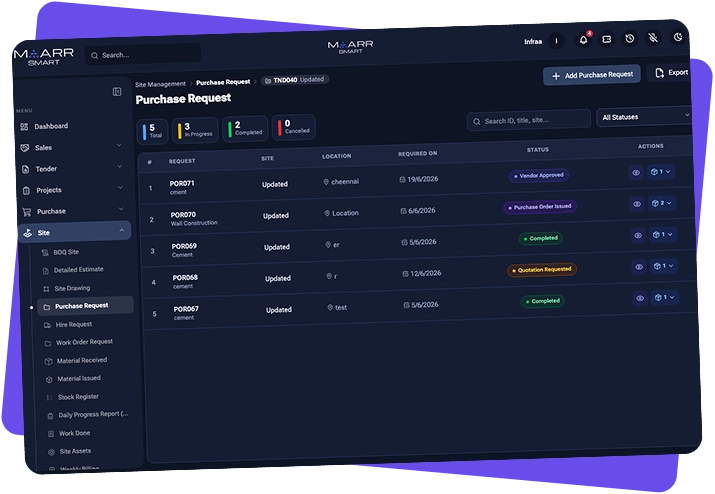Viewport: 715px width, 494px height.
Task: Filter by the green Completed counter
Action: click(245, 129)
